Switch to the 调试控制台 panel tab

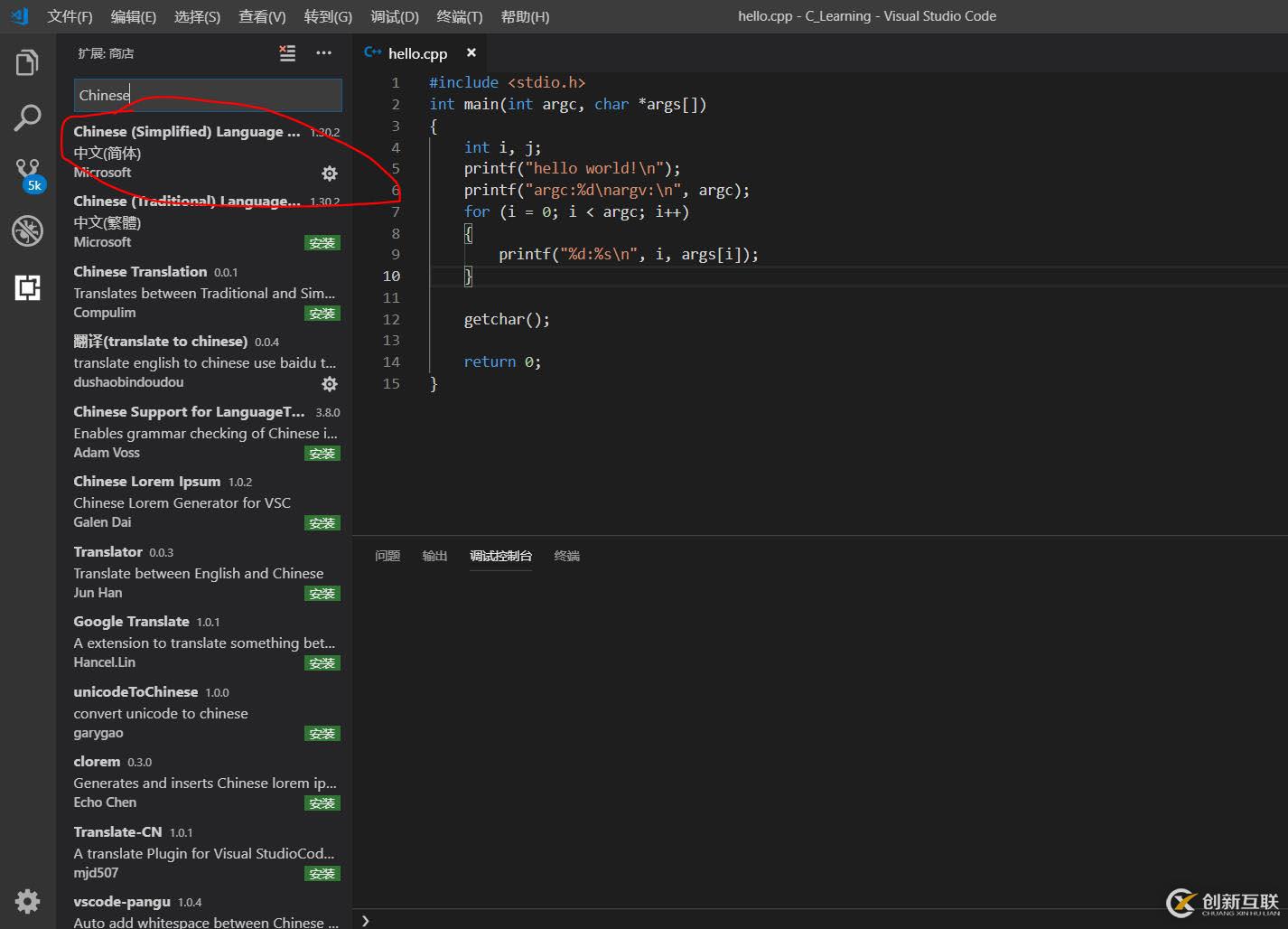(x=500, y=556)
